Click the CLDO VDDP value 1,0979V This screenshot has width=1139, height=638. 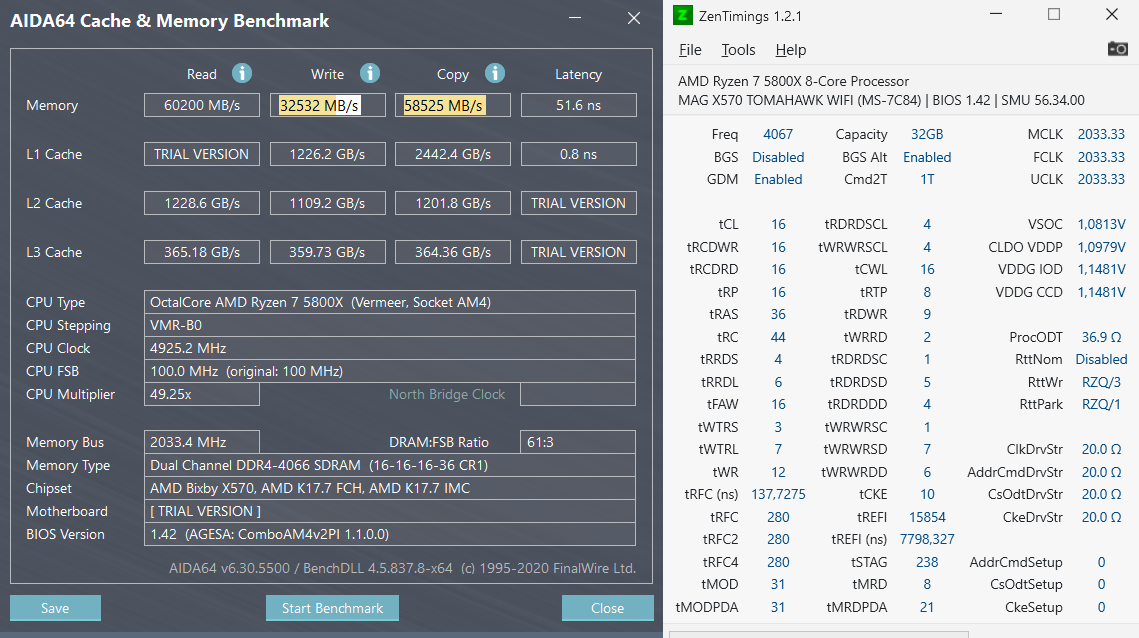click(x=1101, y=247)
